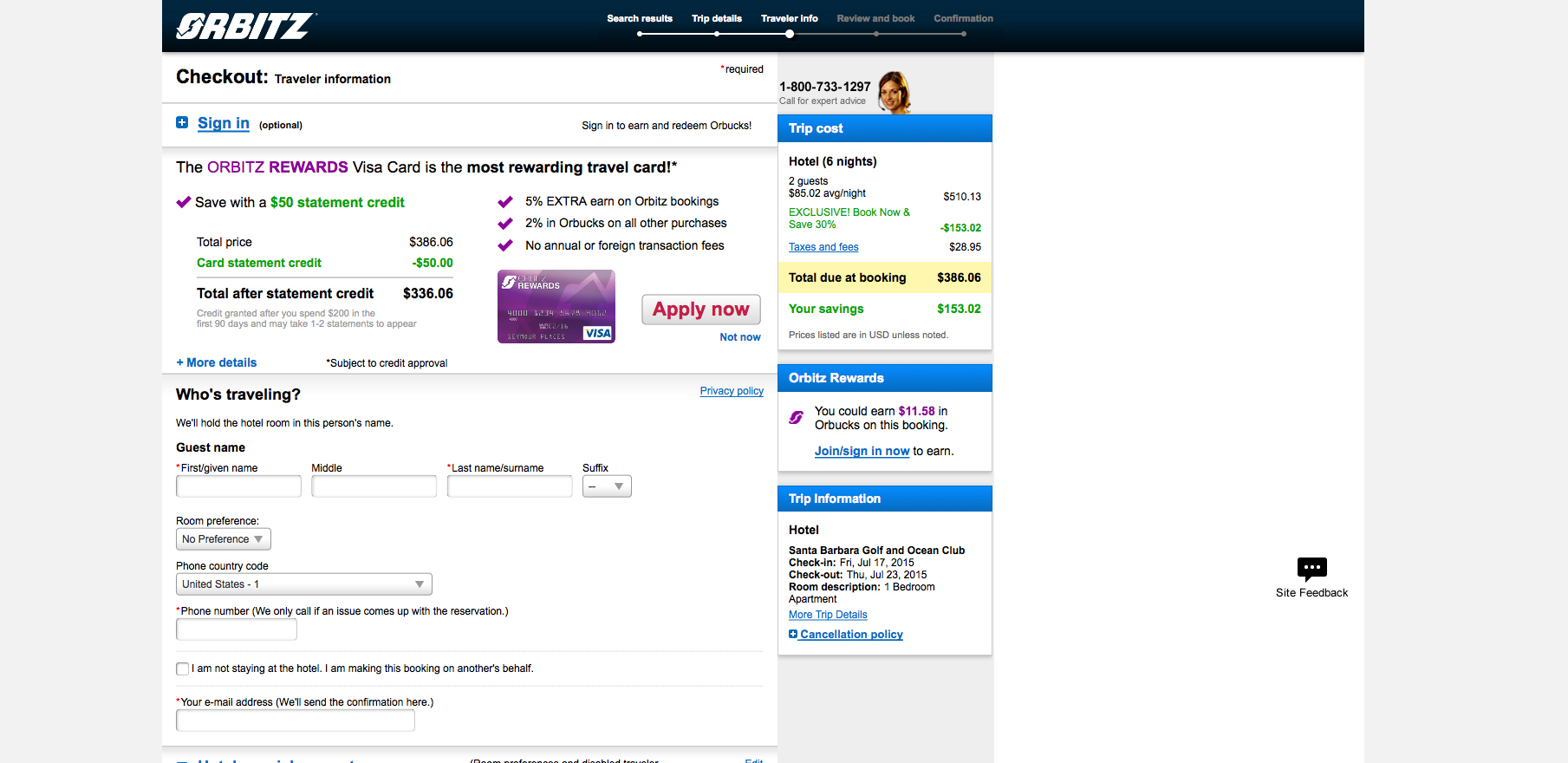Click the Apply now button

(701, 310)
